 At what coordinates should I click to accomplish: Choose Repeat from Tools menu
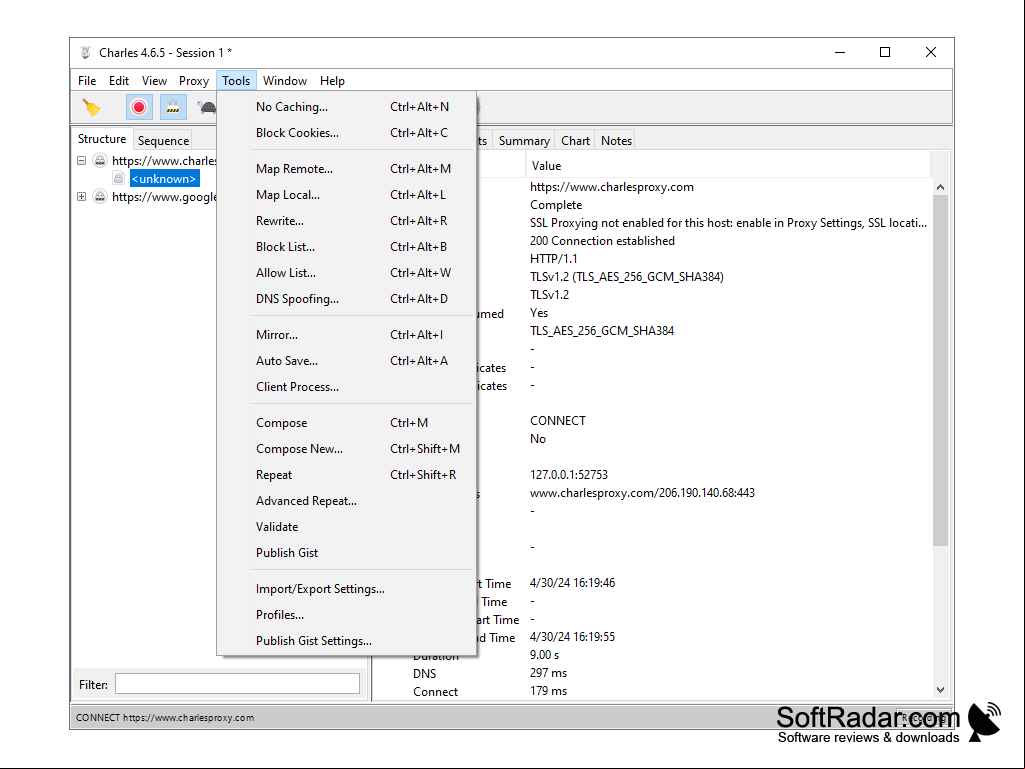[346, 475]
